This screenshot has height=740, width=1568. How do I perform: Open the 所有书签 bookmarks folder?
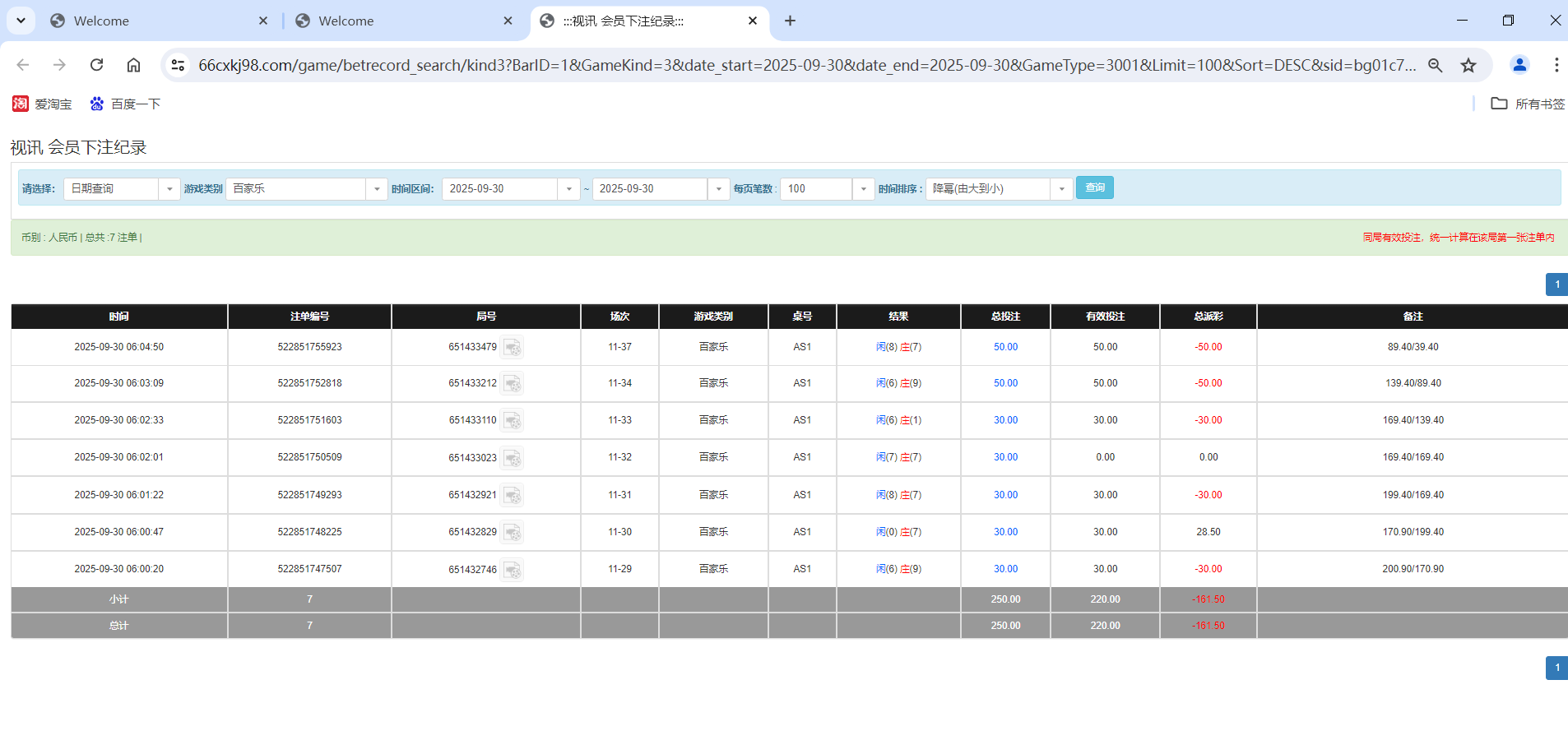click(x=1500, y=104)
